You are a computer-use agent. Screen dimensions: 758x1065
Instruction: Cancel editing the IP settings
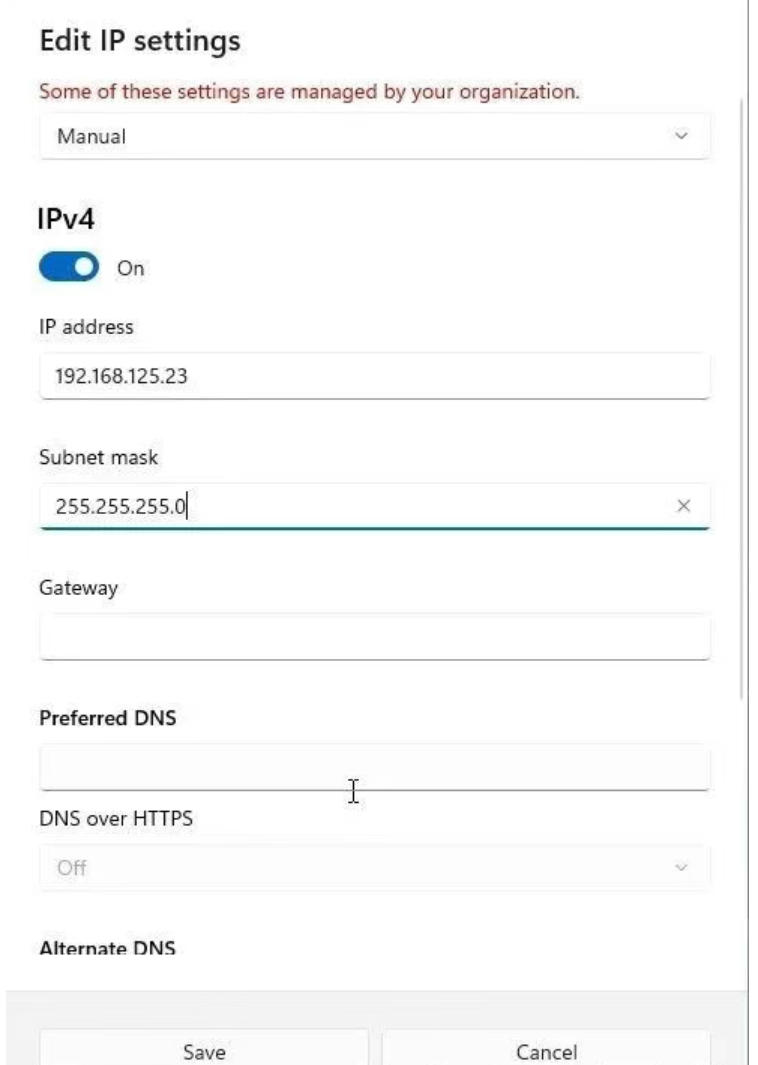pos(546,1051)
